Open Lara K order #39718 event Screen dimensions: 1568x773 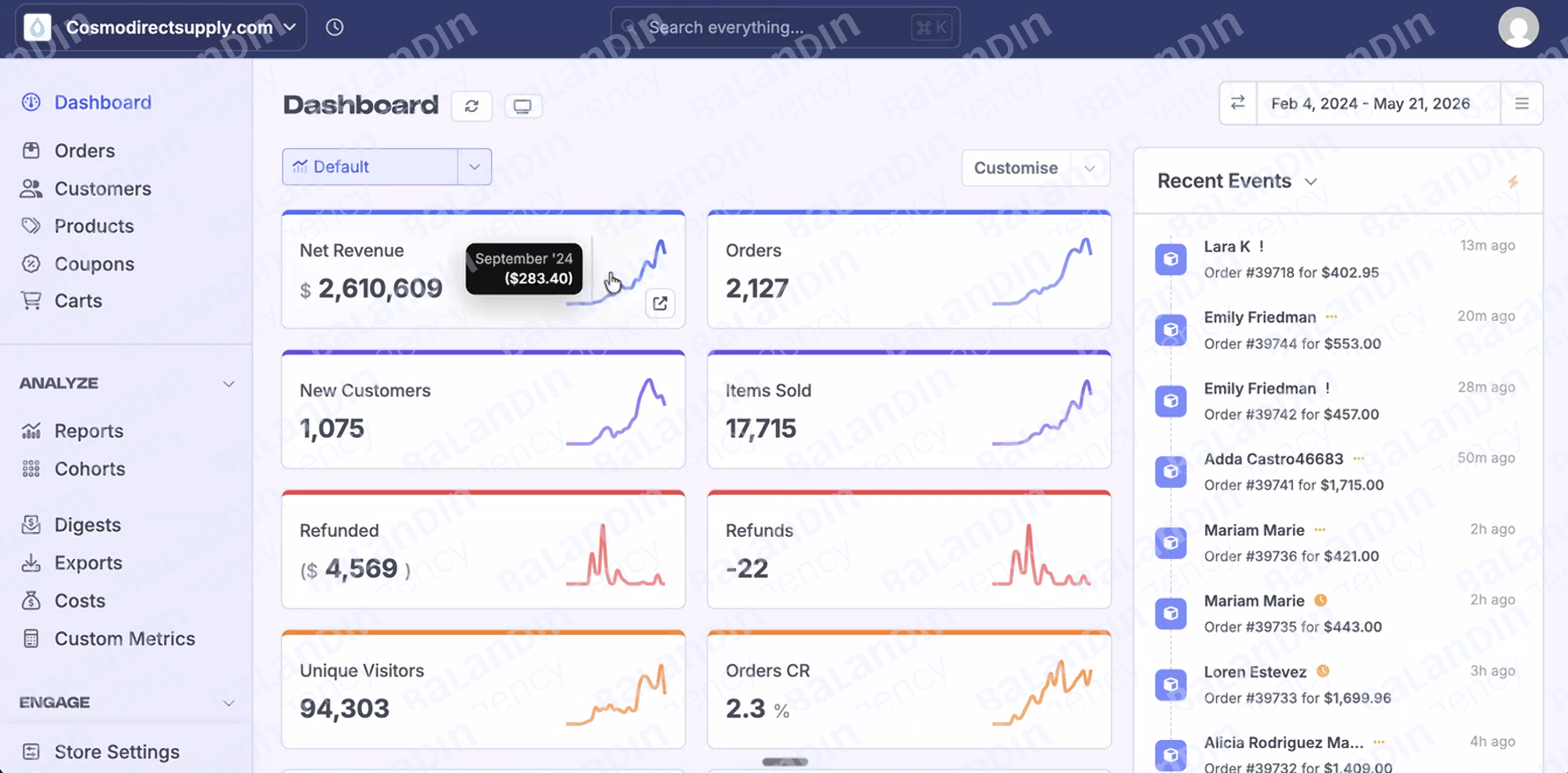[1336, 259]
